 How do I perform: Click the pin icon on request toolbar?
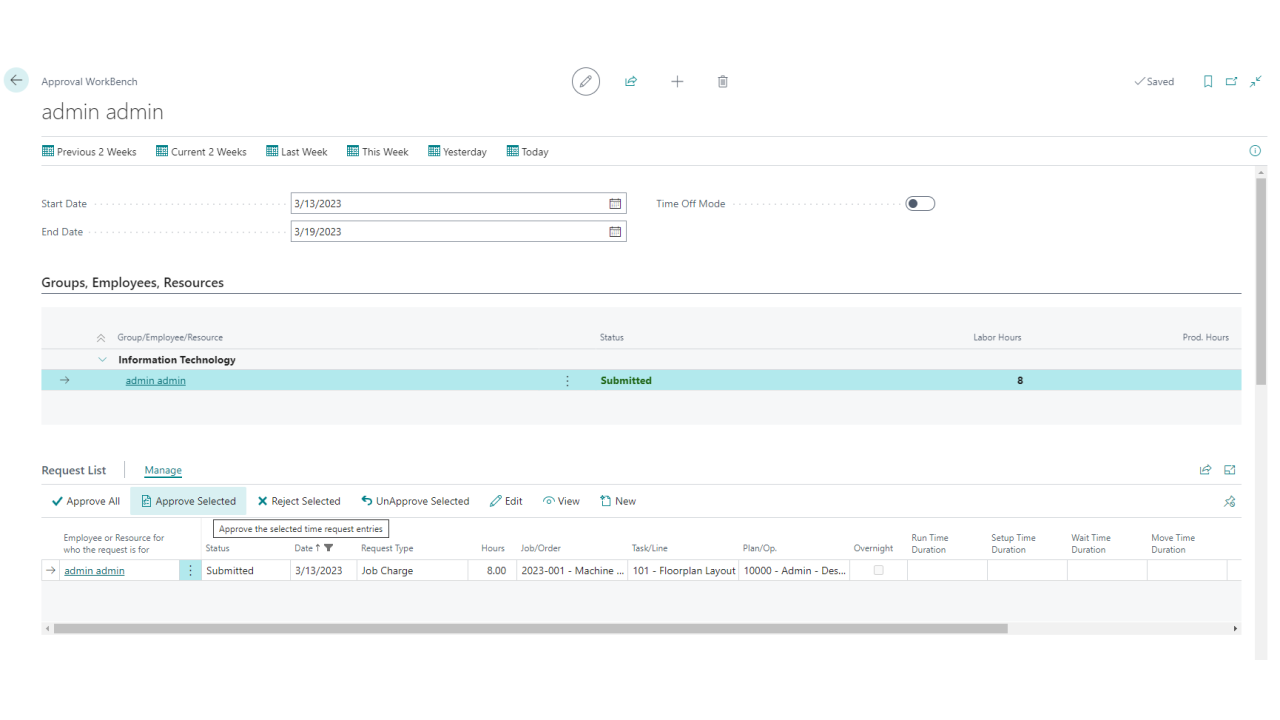click(x=1230, y=501)
